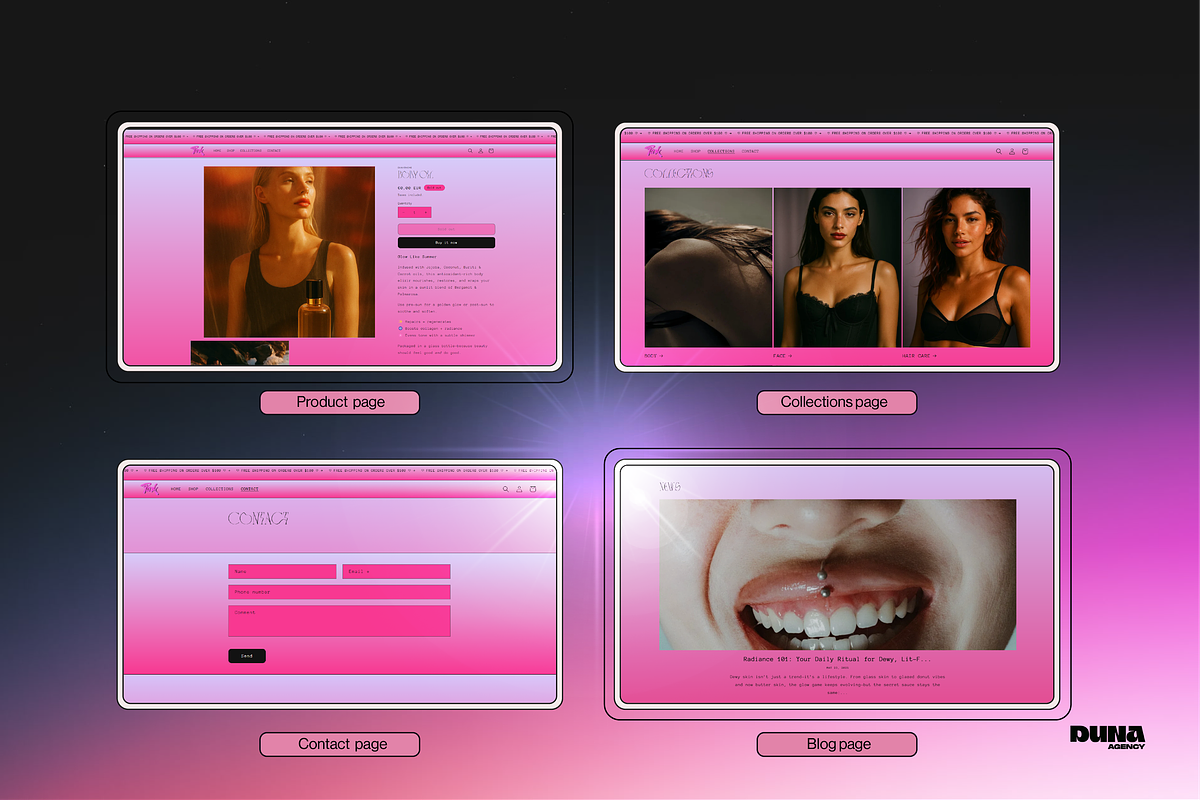Image resolution: width=1200 pixels, height=800 pixels.
Task: Open search on the Product page mockup
Action: click(471, 151)
